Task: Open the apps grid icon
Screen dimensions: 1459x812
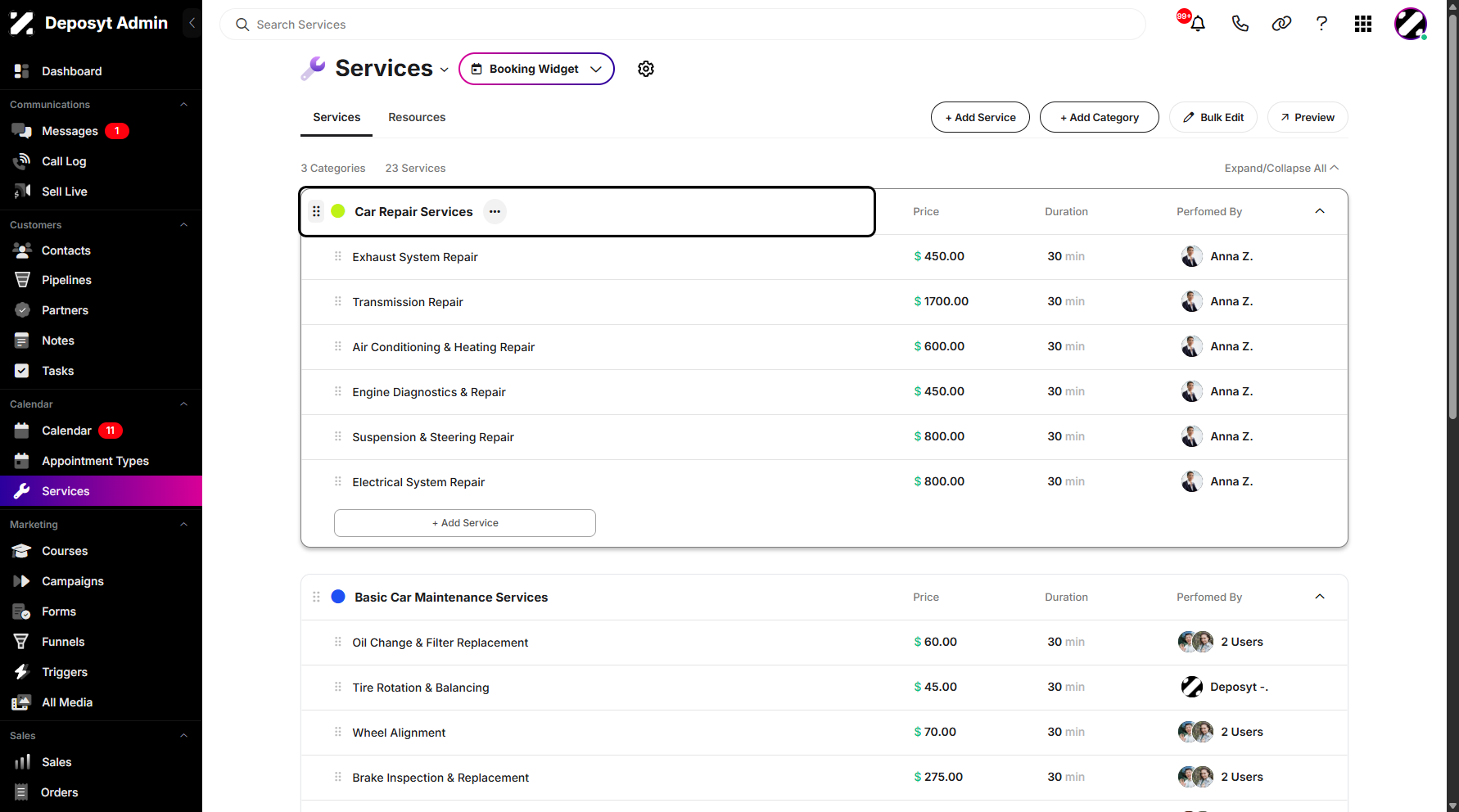Action: pyautogui.click(x=1363, y=24)
